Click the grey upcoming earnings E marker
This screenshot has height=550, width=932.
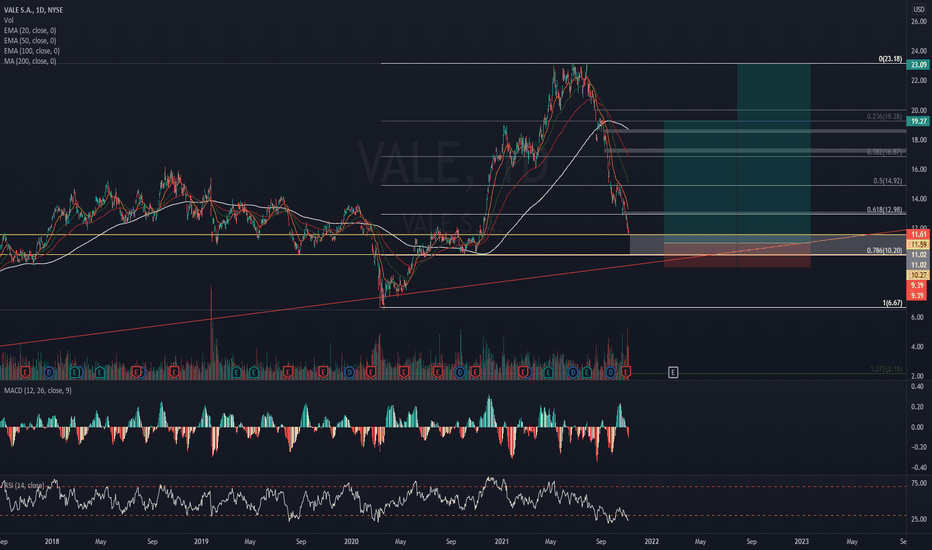click(673, 372)
